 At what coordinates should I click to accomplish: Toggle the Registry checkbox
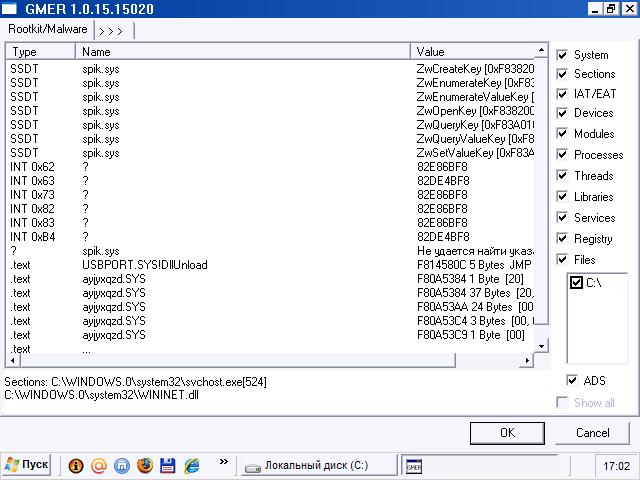[x=562, y=238]
